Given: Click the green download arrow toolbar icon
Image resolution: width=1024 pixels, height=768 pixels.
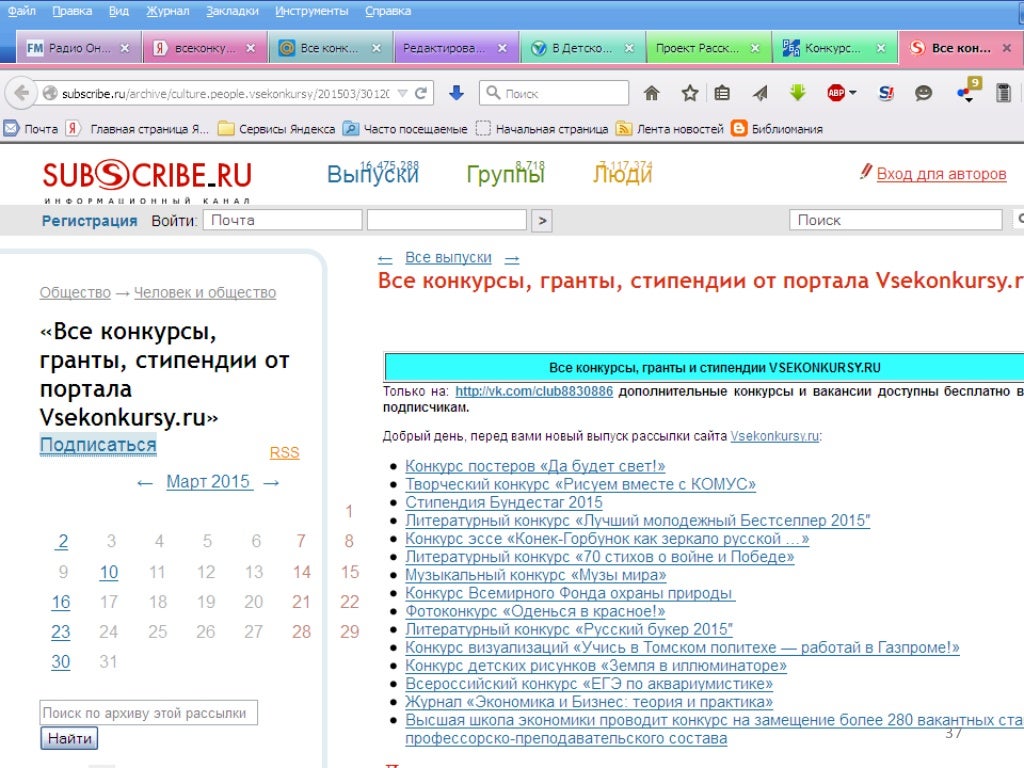Looking at the screenshot, I should click(x=797, y=93).
